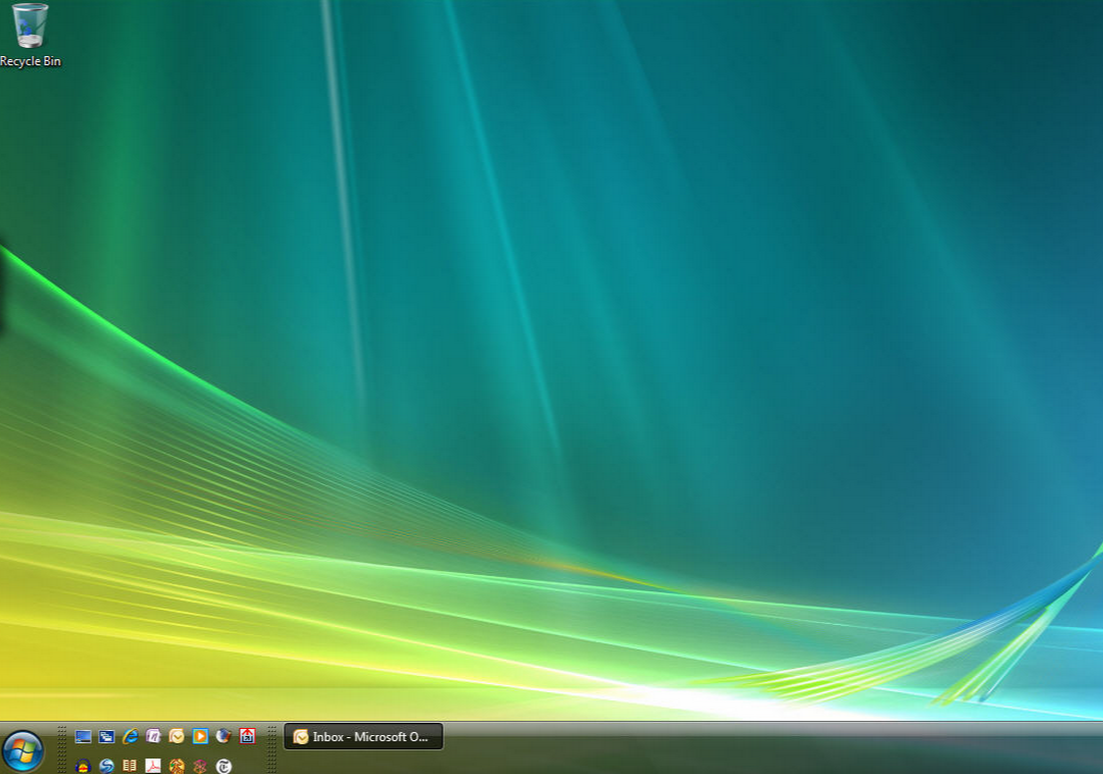Launch Audacity headphones icon in quick launch
Screen dimensions: 1103x774
click(83, 766)
